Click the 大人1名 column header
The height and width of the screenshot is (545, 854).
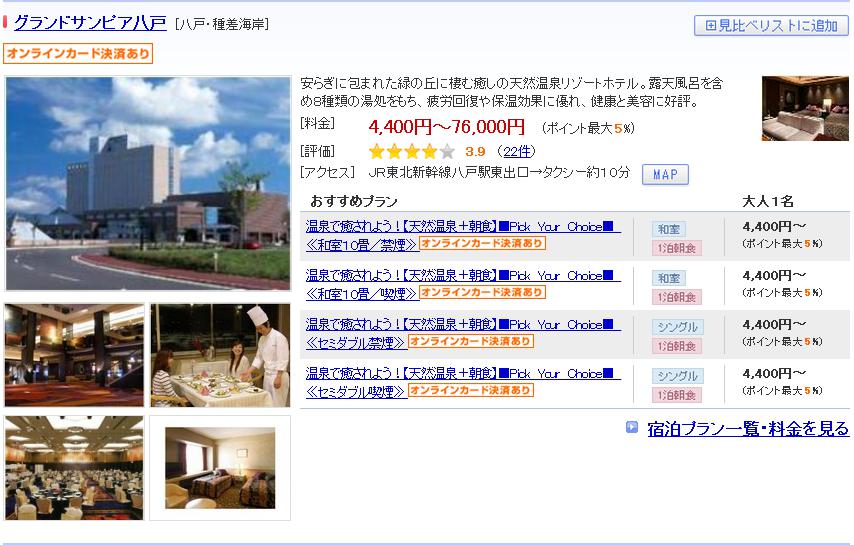click(768, 201)
